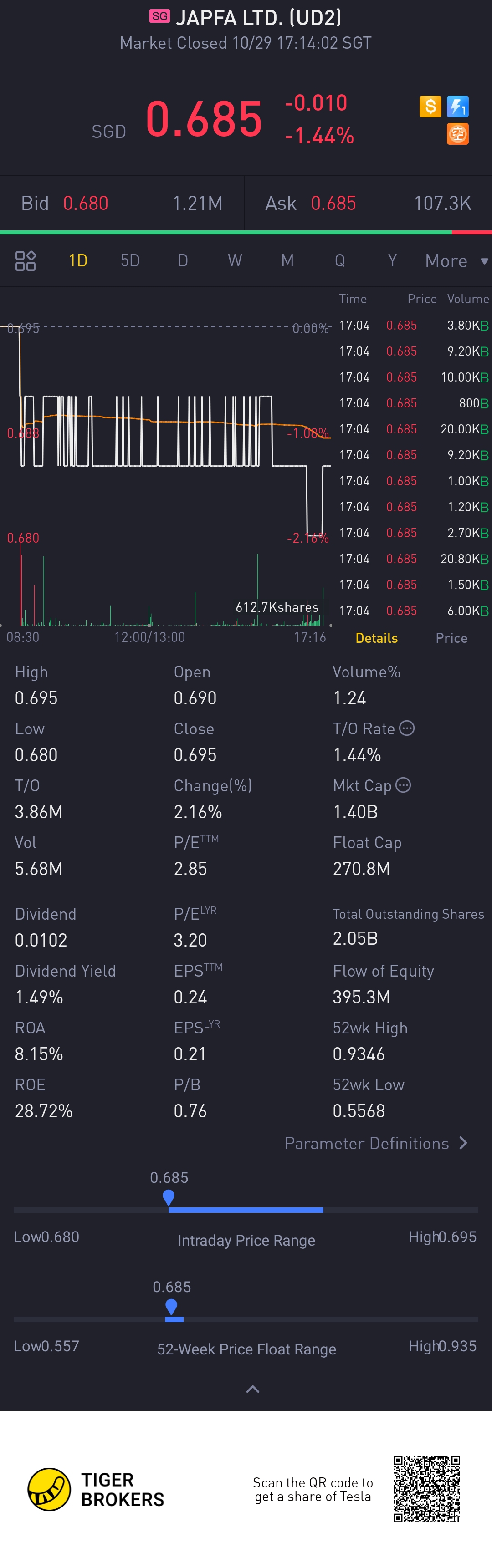The image size is (492, 1568).
Task: Expand the More timeframe dropdown
Action: pyautogui.click(x=456, y=260)
